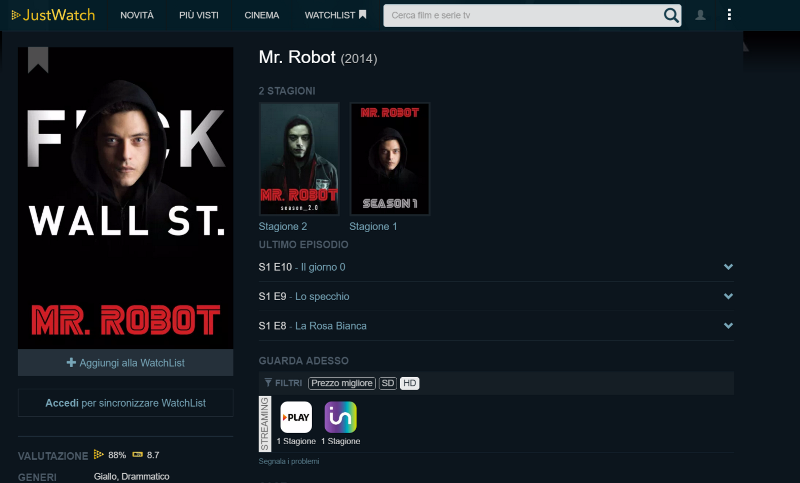Open the Lo specchio episode title
The width and height of the screenshot is (800, 483).
[322, 296]
